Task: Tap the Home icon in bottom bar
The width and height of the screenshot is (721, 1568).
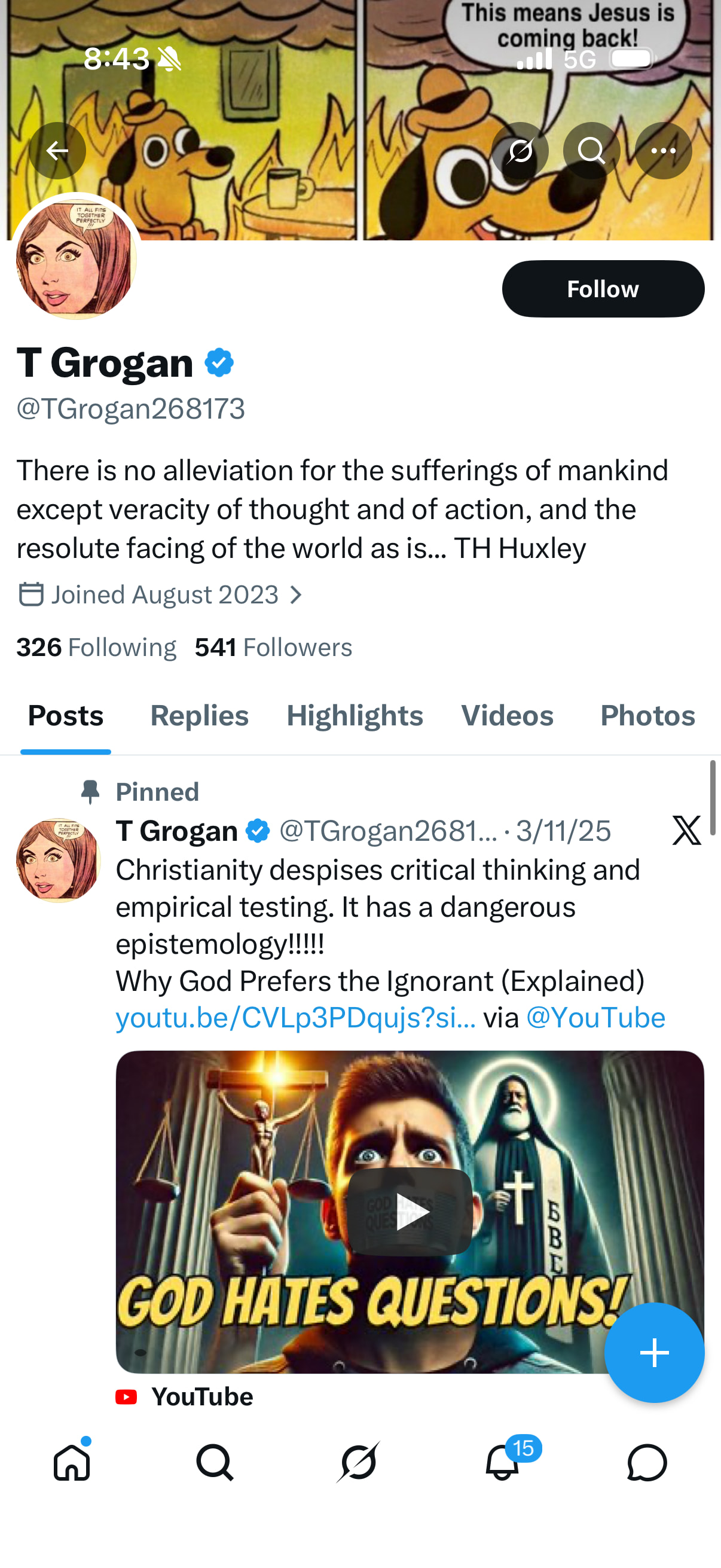Action: click(x=72, y=1462)
